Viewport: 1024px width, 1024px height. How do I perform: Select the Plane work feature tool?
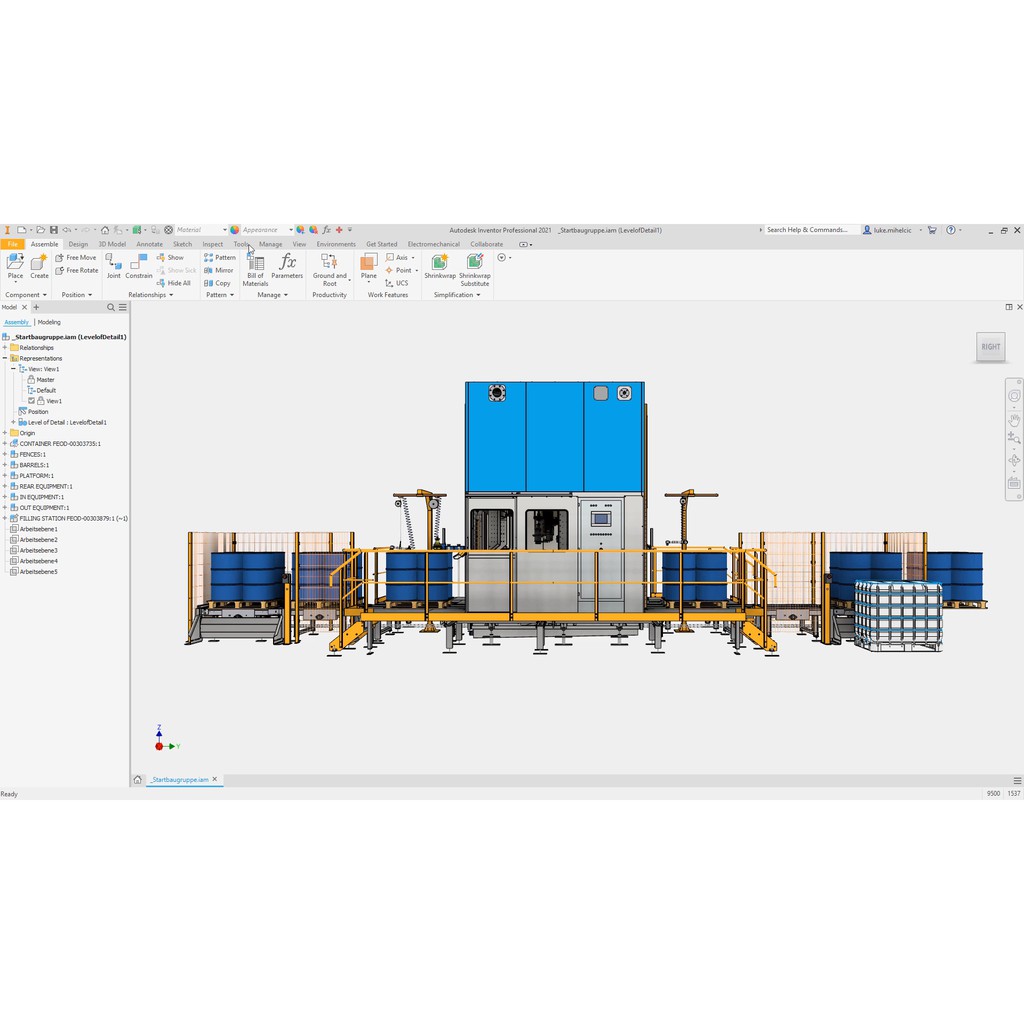click(x=368, y=264)
